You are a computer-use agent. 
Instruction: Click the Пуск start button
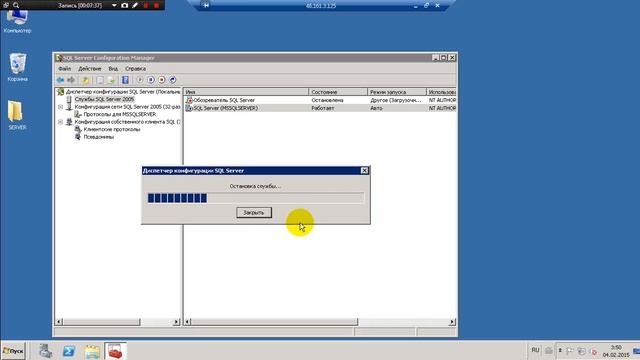13,351
